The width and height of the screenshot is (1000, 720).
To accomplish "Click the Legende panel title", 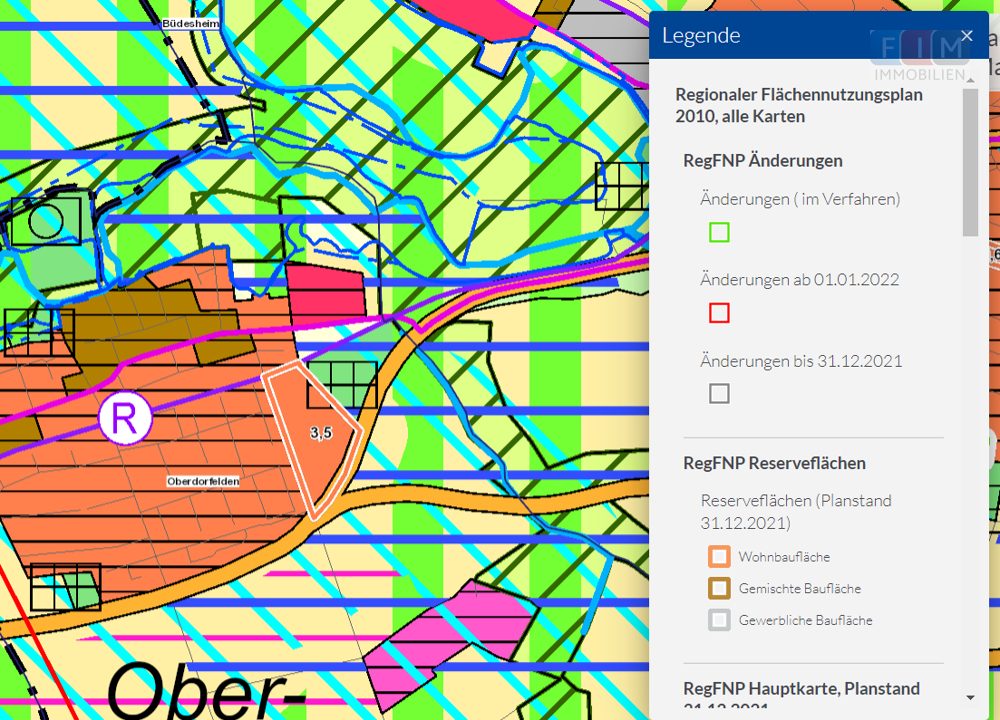I will click(701, 36).
